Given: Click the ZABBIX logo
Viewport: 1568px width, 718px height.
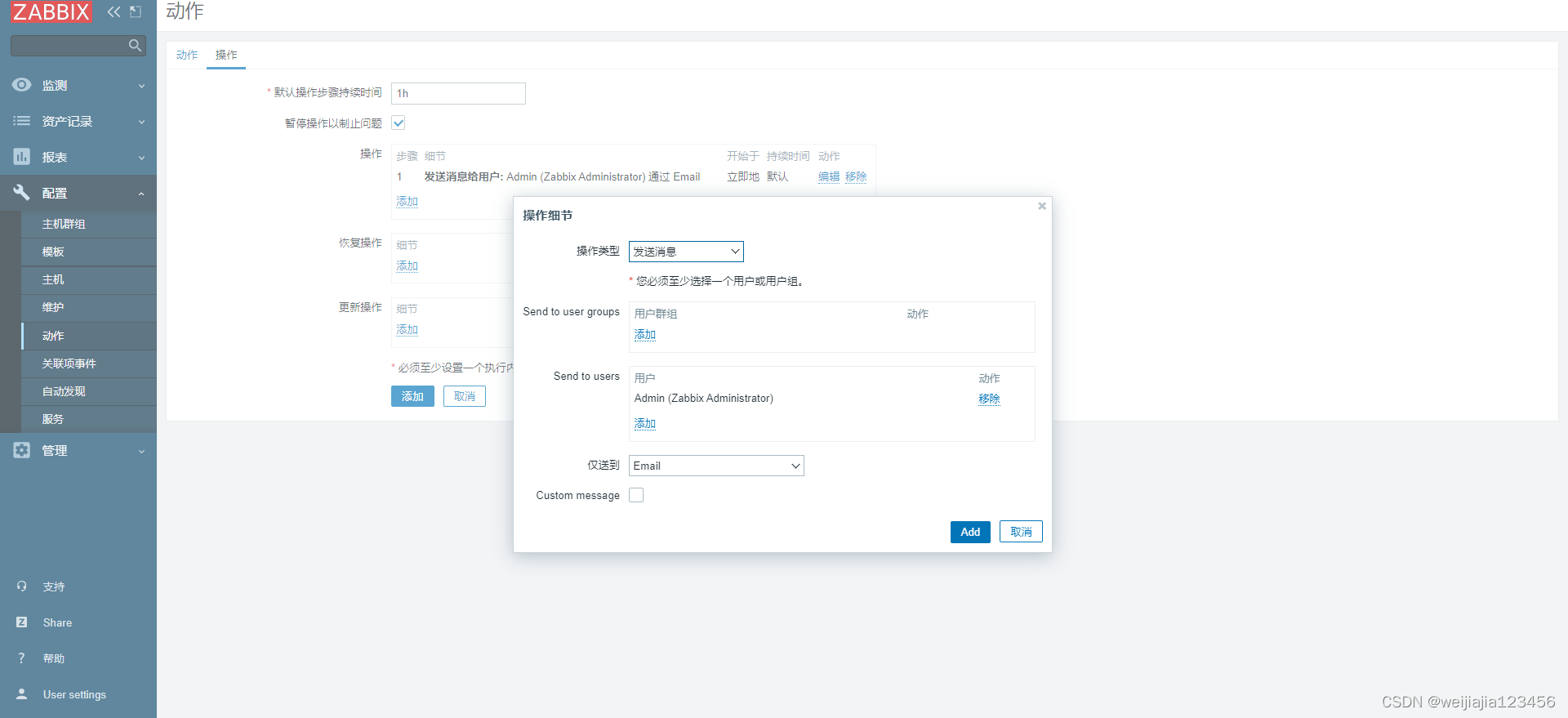Looking at the screenshot, I should point(51,11).
